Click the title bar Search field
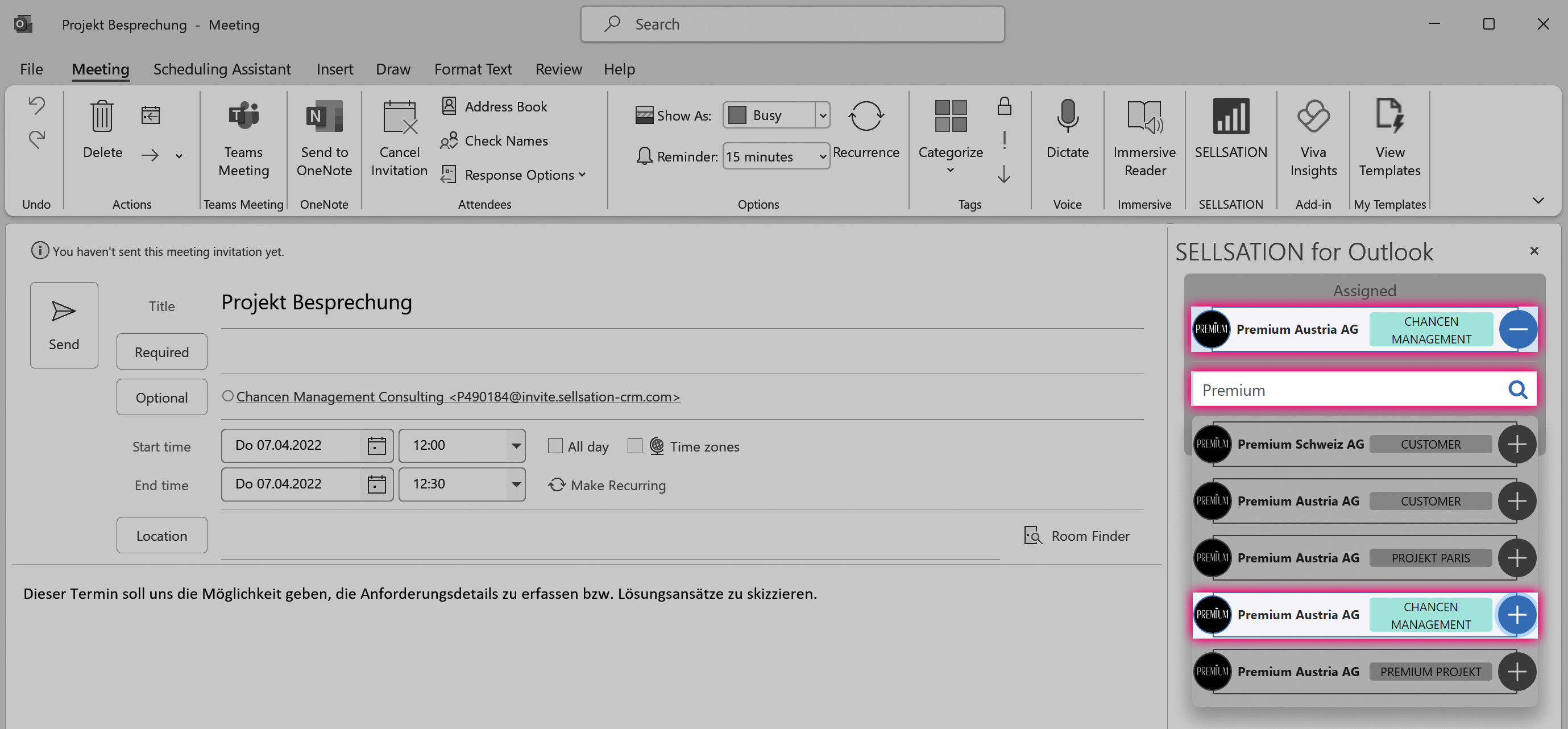 (793, 24)
